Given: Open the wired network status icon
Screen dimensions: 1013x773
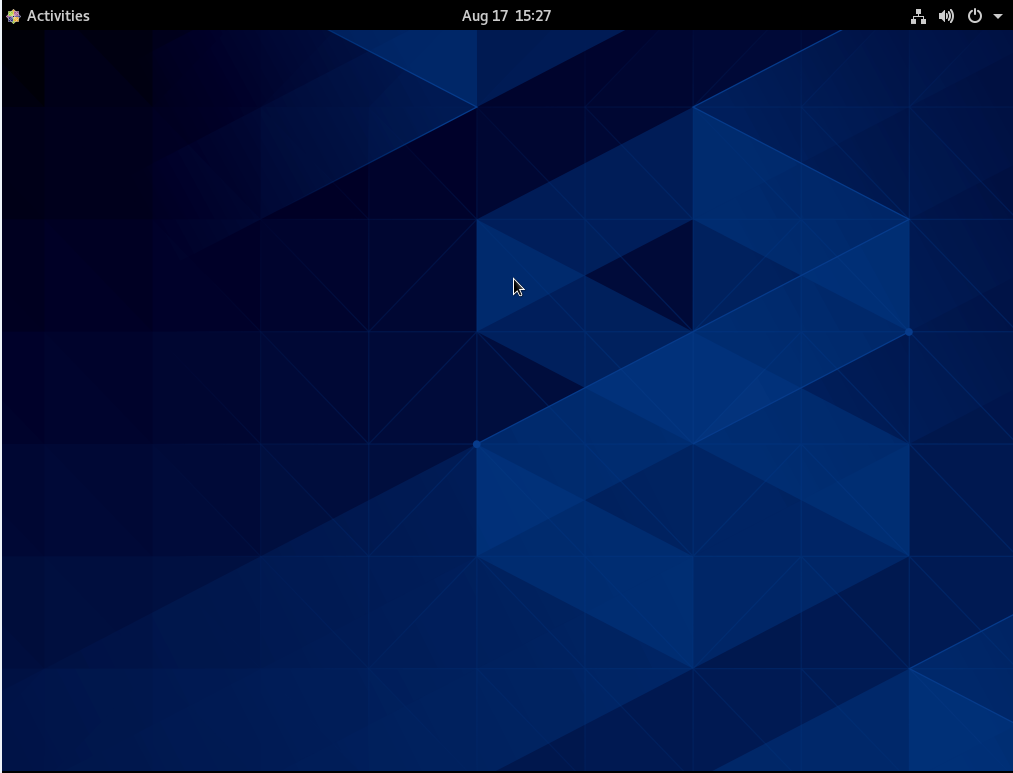Looking at the screenshot, I should point(918,16).
